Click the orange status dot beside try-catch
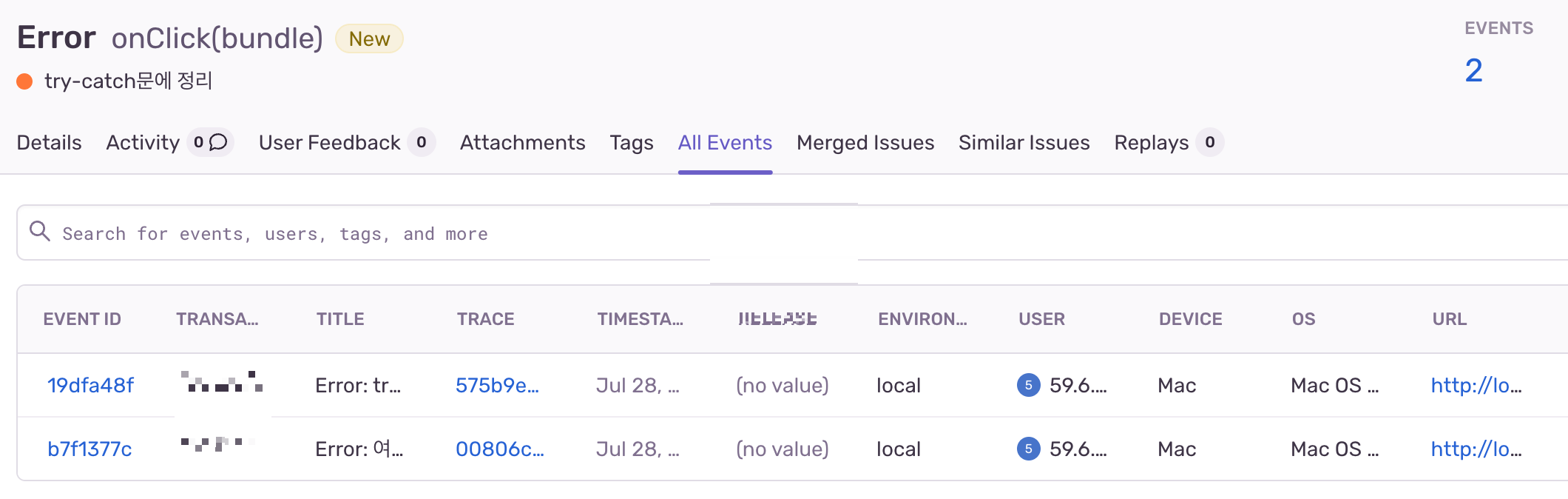Screen dimensions: 1568x499 pos(24,81)
